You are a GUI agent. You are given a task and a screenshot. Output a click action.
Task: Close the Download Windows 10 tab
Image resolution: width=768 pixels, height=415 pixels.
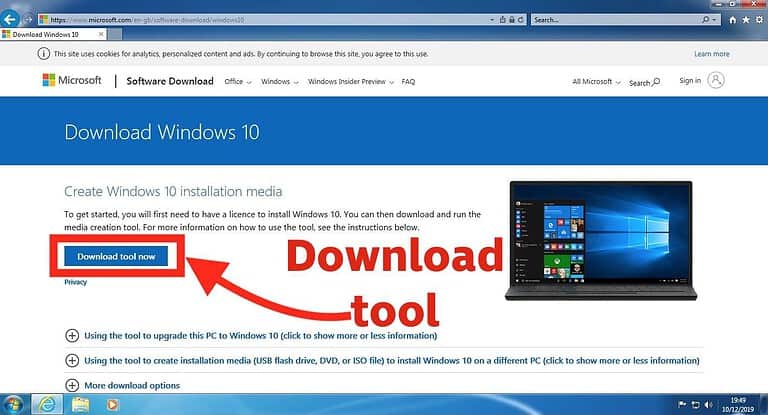click(x=101, y=34)
